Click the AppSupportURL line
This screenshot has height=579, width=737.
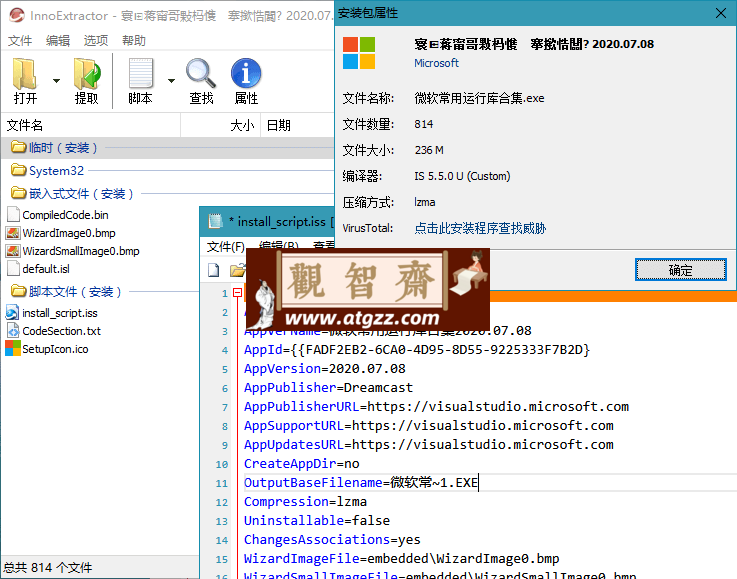tap(428, 426)
